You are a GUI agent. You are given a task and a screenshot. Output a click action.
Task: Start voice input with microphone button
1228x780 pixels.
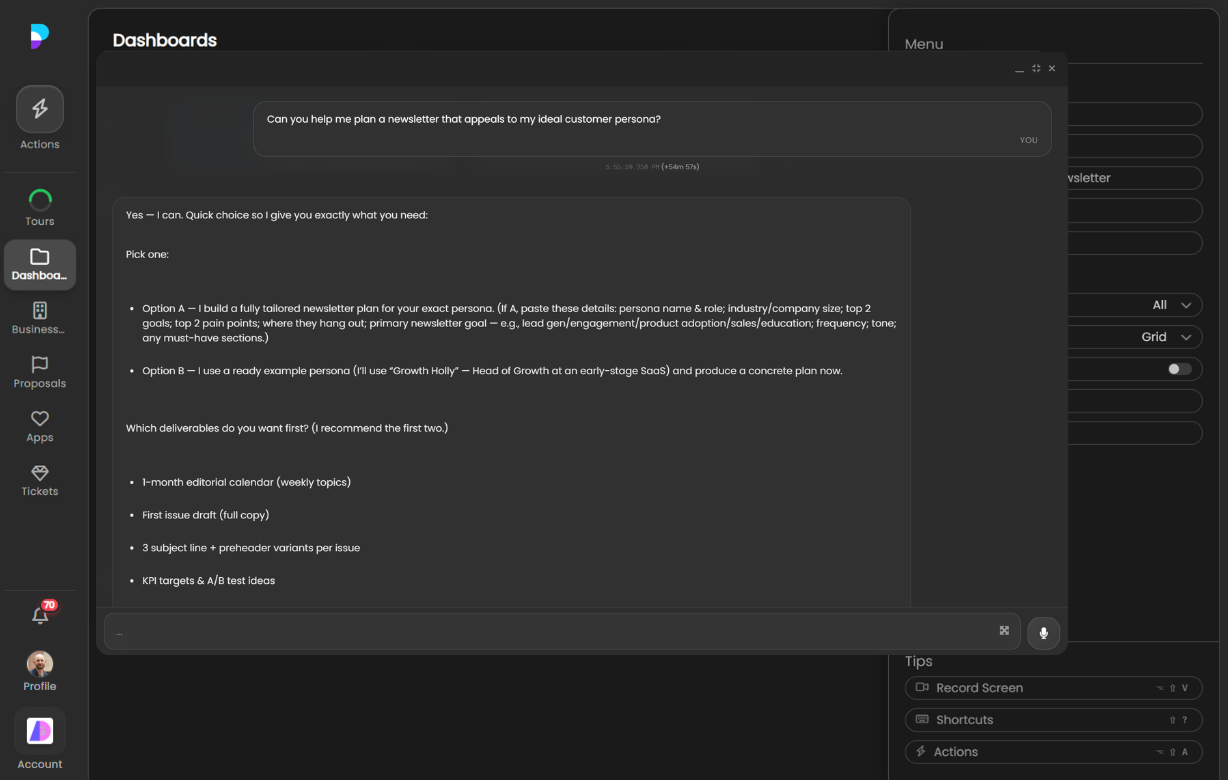coord(1043,633)
